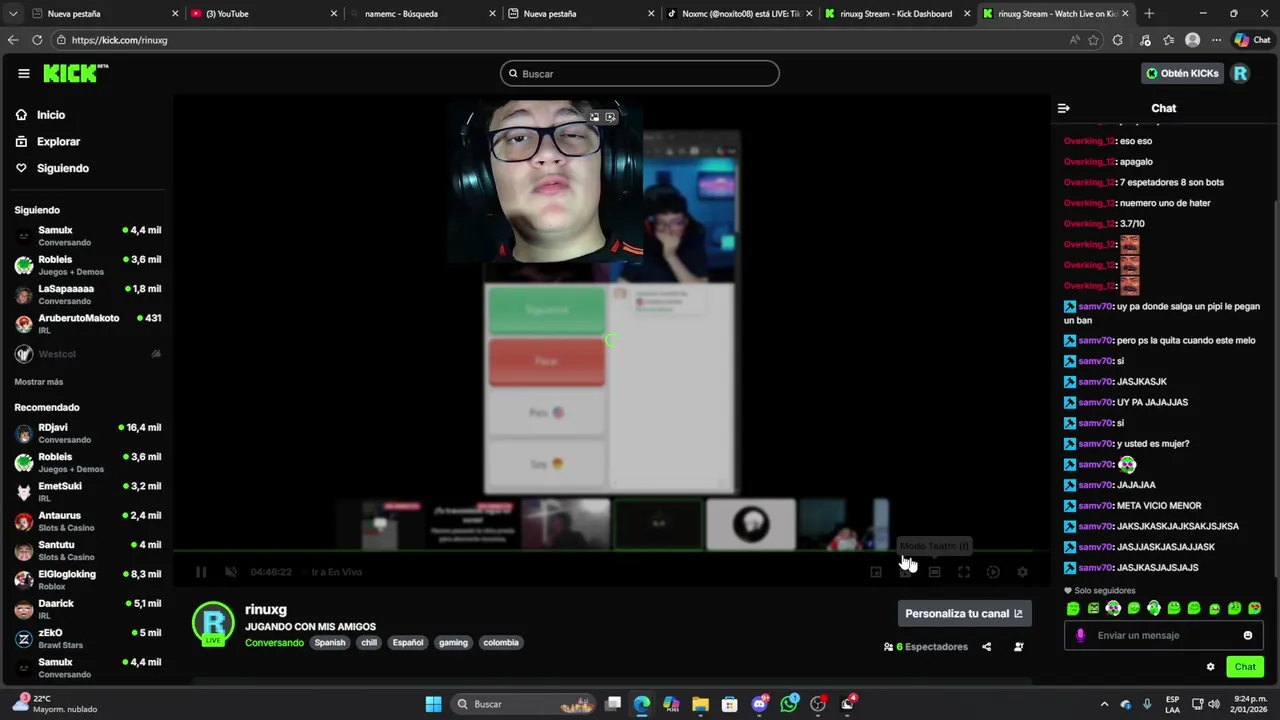
Task: Open a new browser tab
Action: pos(1149,14)
